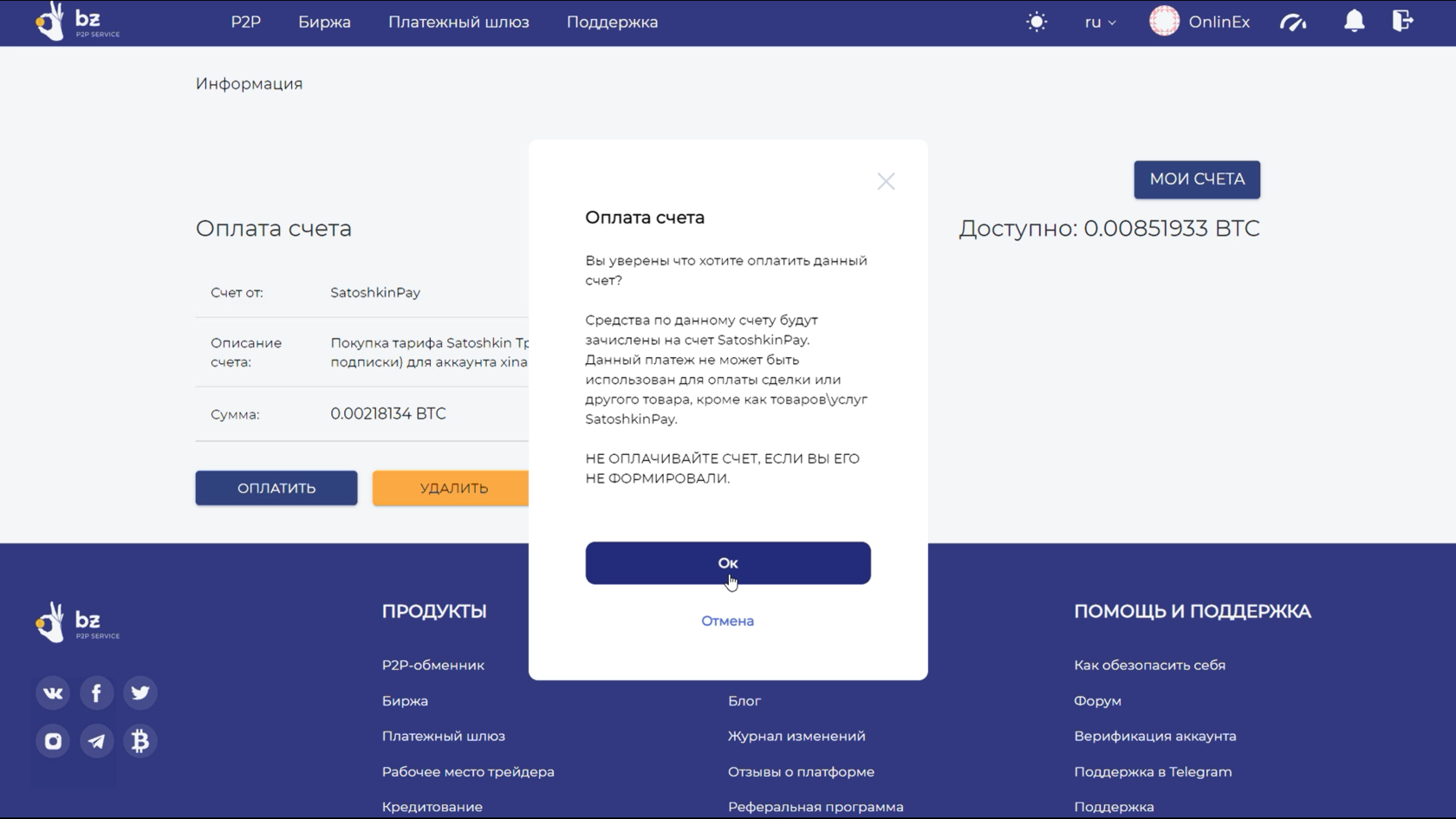Viewport: 1456px width, 819px height.
Task: Click the bz P2P Service header logo
Action: (x=78, y=22)
